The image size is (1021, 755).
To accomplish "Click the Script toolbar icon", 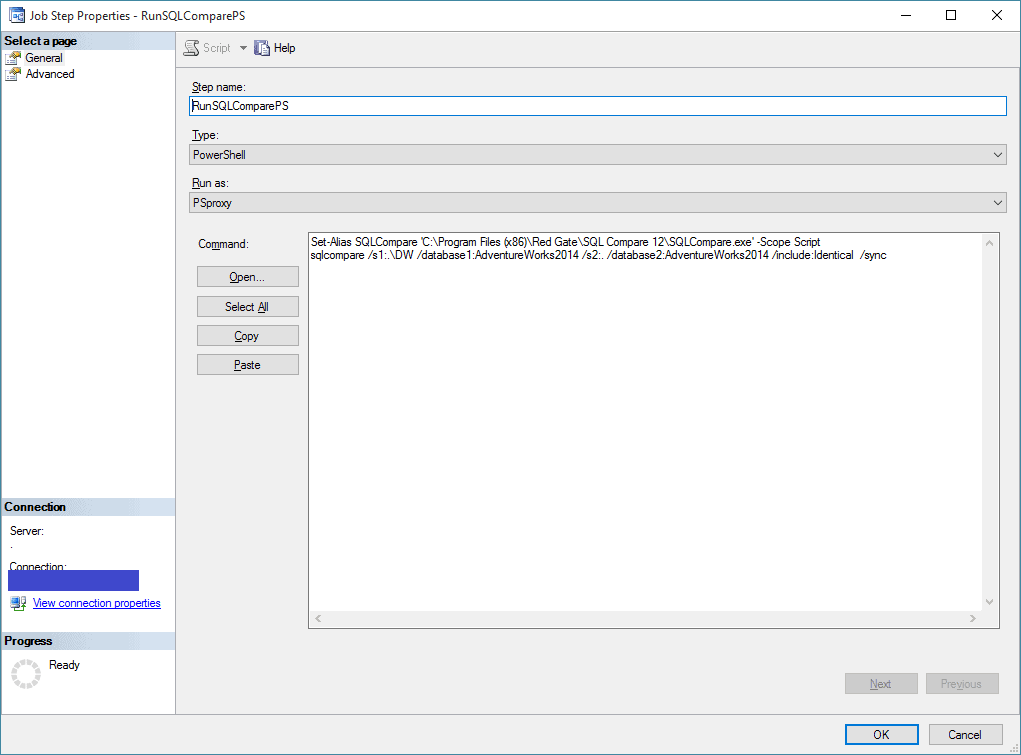I will [x=192, y=48].
